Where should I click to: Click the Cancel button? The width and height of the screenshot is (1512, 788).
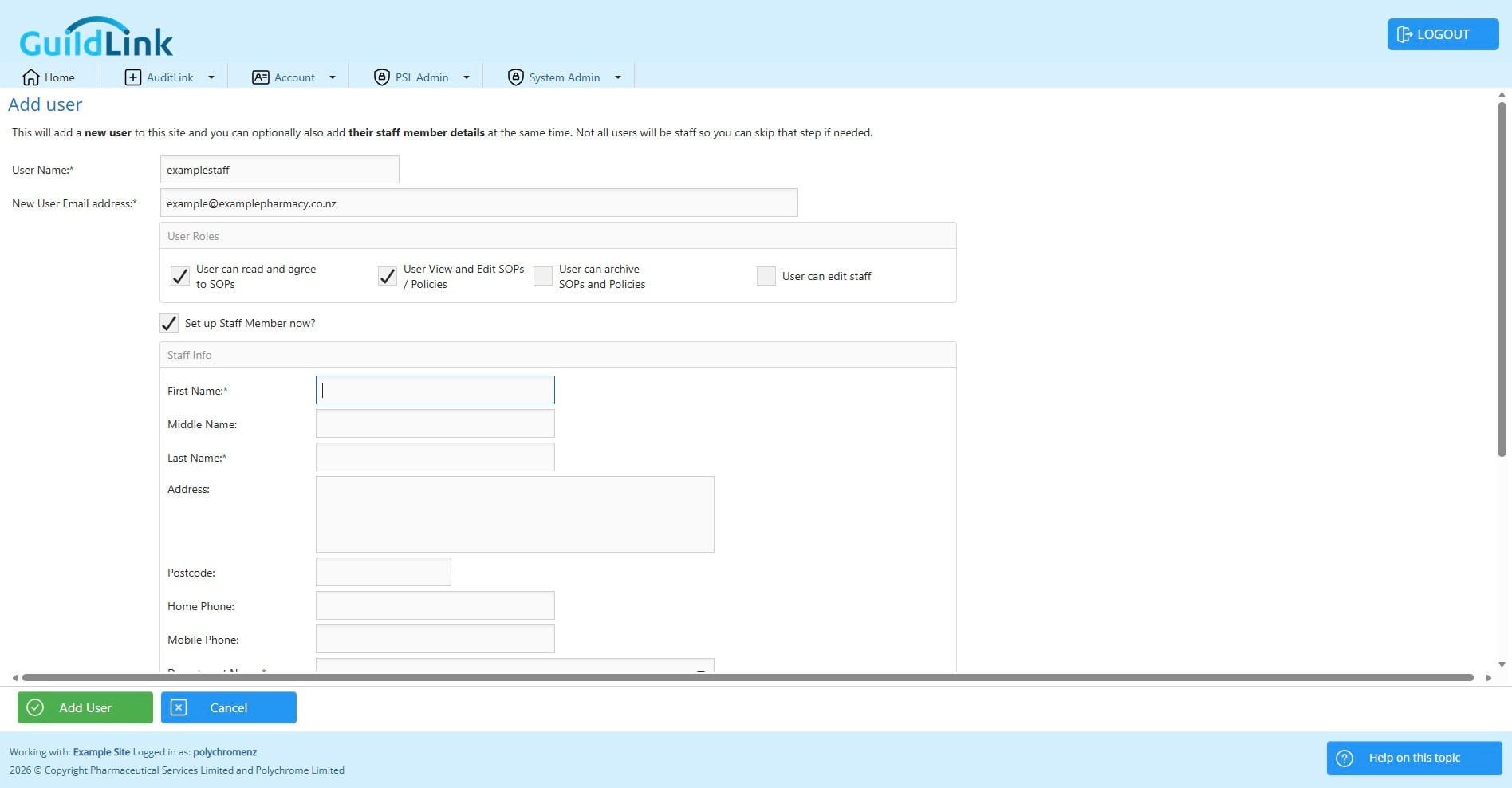tap(229, 707)
